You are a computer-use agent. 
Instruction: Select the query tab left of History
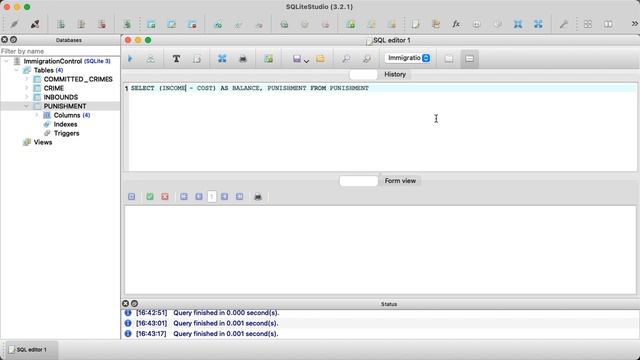click(x=363, y=74)
